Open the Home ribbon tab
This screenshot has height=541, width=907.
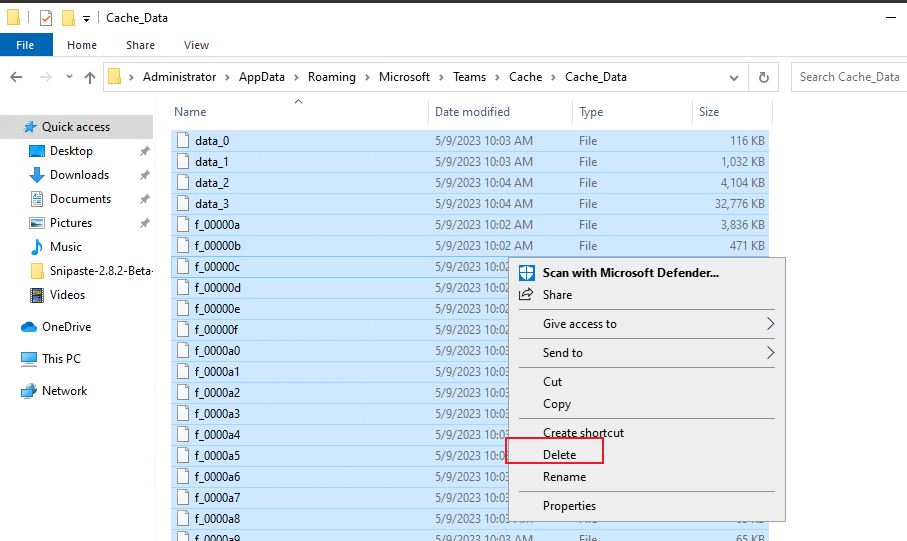[82, 45]
